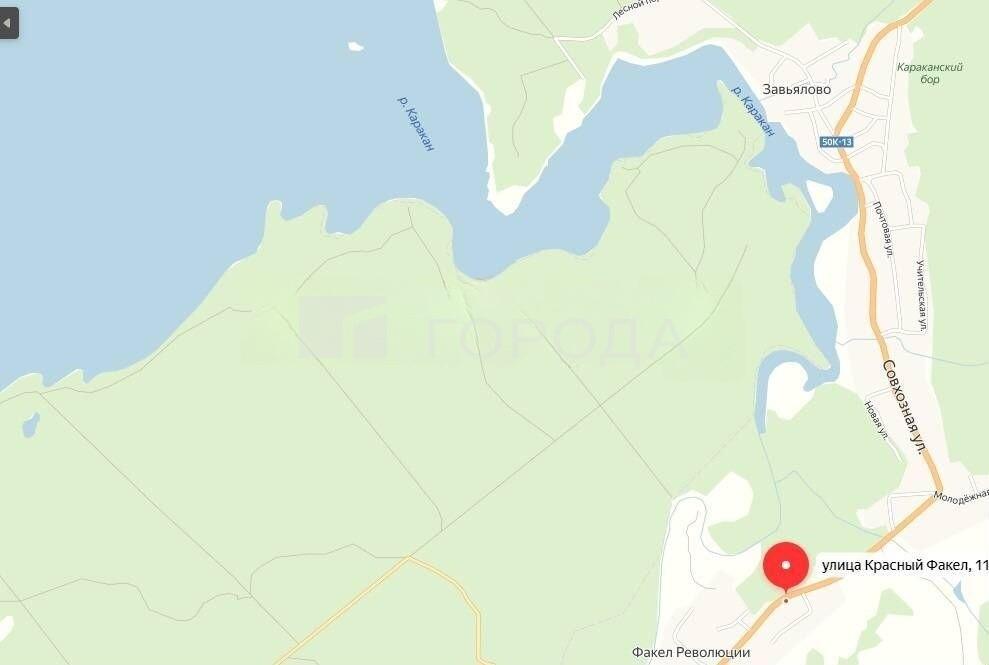This screenshot has height=665, width=989.
Task: Click the small pond in the western forest
Action: tap(31, 425)
